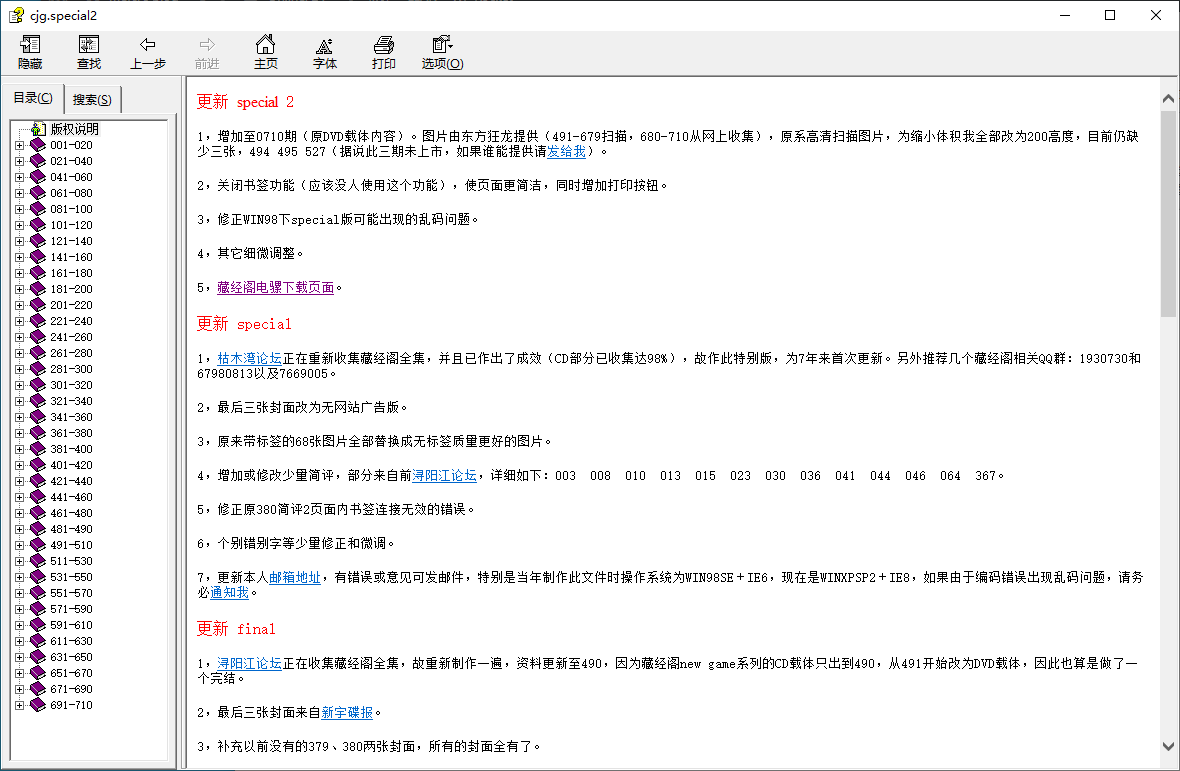Click the Font (字体) toolbar icon
Image resolution: width=1180 pixels, height=771 pixels.
pos(324,52)
